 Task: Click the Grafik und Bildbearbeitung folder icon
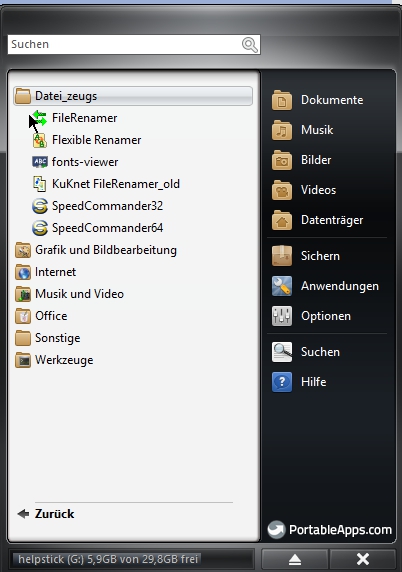point(23,250)
